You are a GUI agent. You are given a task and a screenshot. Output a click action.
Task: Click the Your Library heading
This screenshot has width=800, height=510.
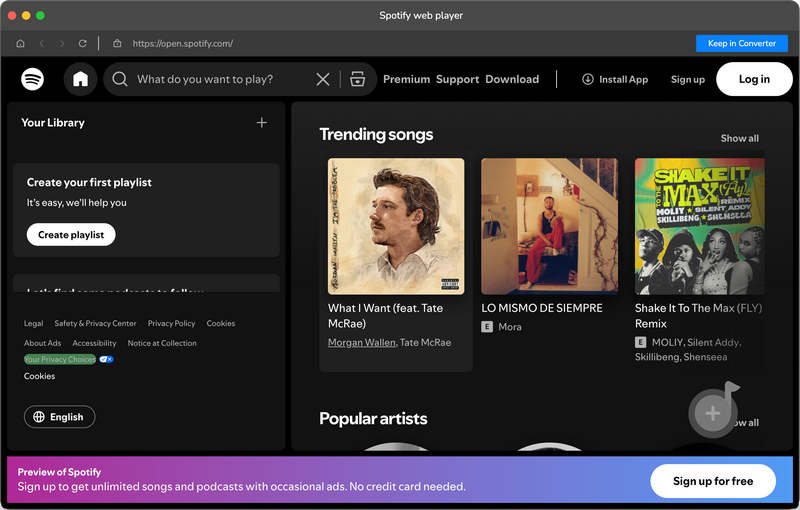53,122
